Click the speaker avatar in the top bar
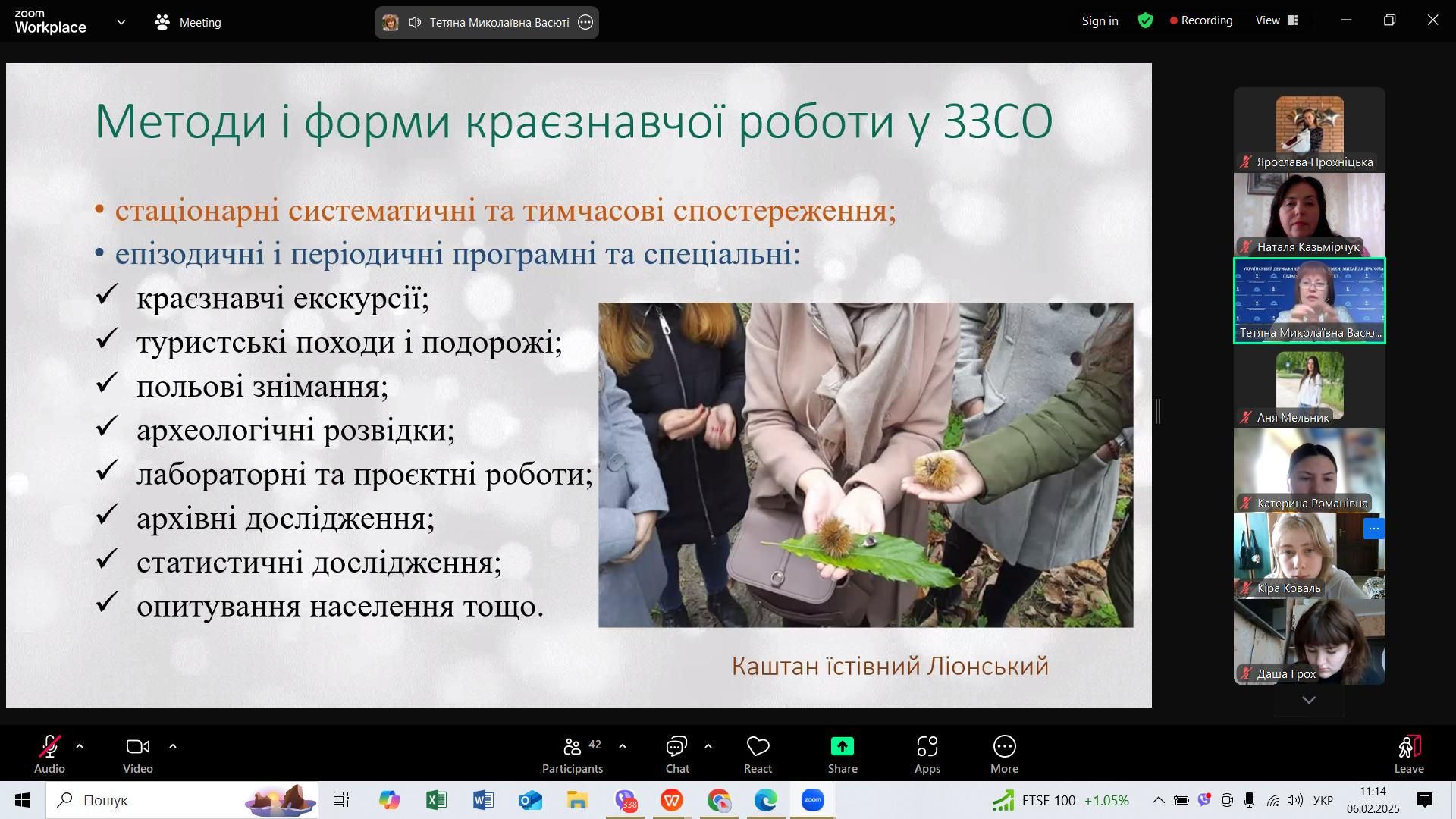This screenshot has height=819, width=1456. 391,23
